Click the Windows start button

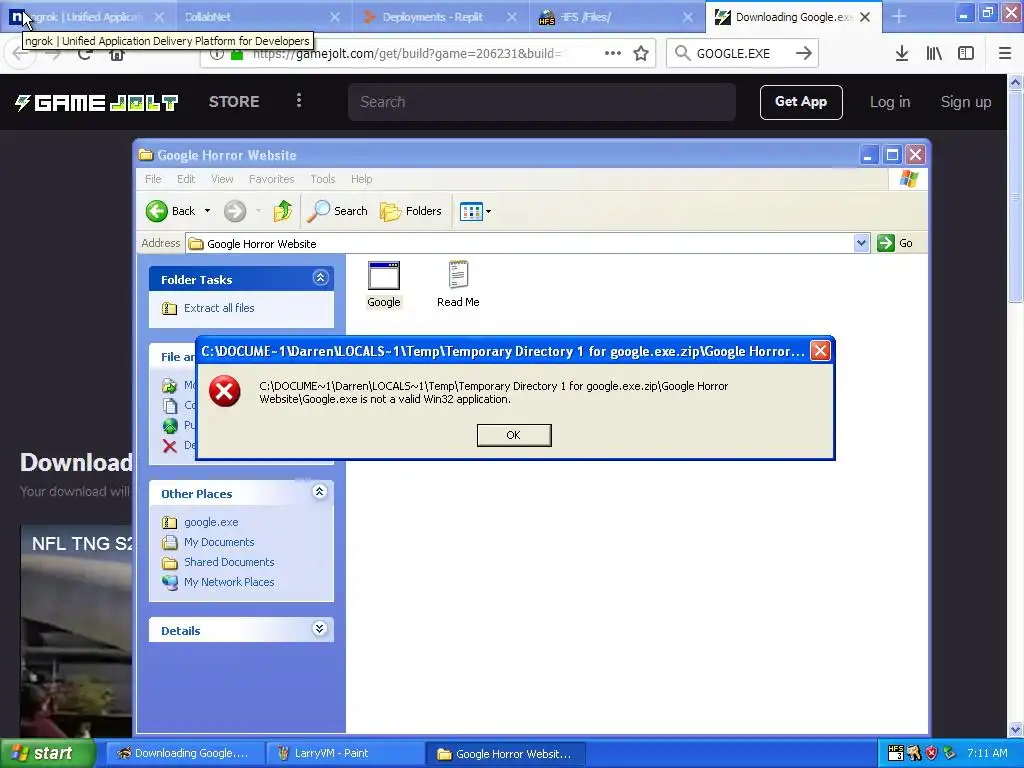coord(47,753)
